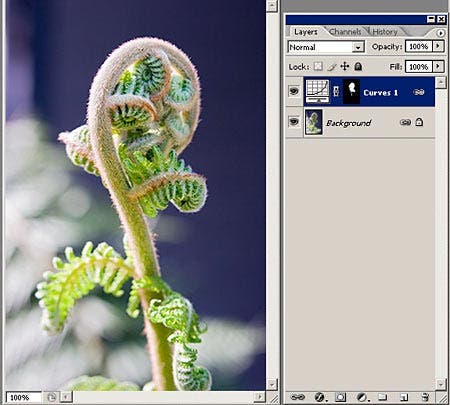This screenshot has height=405, width=450.
Task: Create a new layer
Action: click(x=404, y=397)
